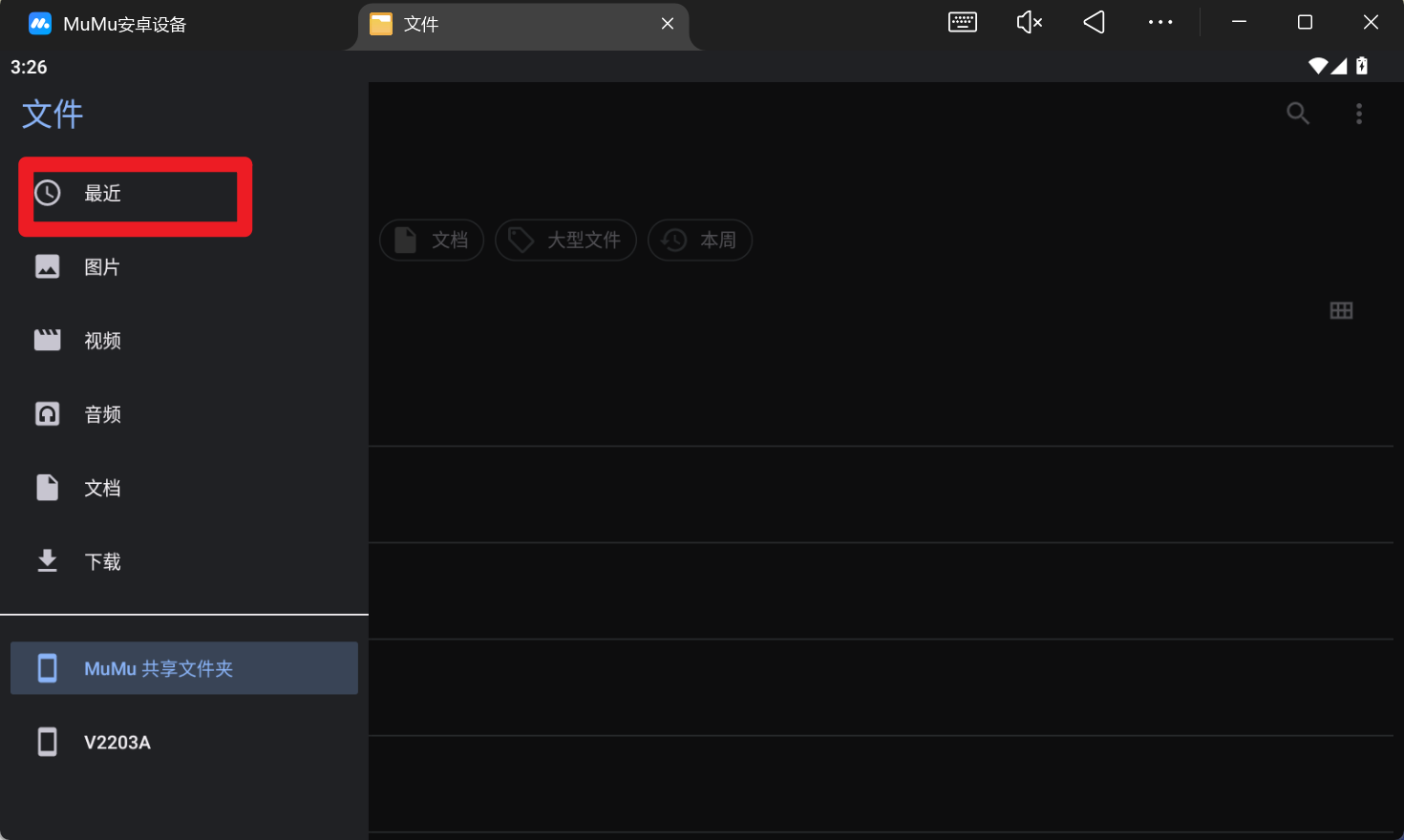Screen dimensions: 1404x840
Task: Click the 视频 video clapperboard icon
Action: tap(47, 341)
